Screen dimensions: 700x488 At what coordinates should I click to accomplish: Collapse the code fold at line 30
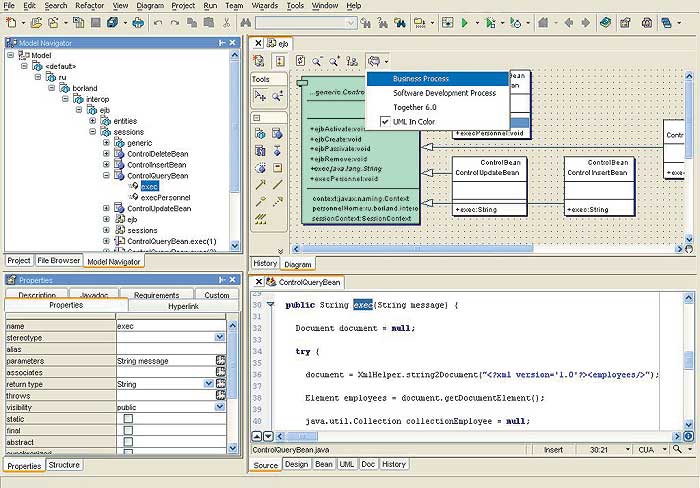[x=270, y=304]
